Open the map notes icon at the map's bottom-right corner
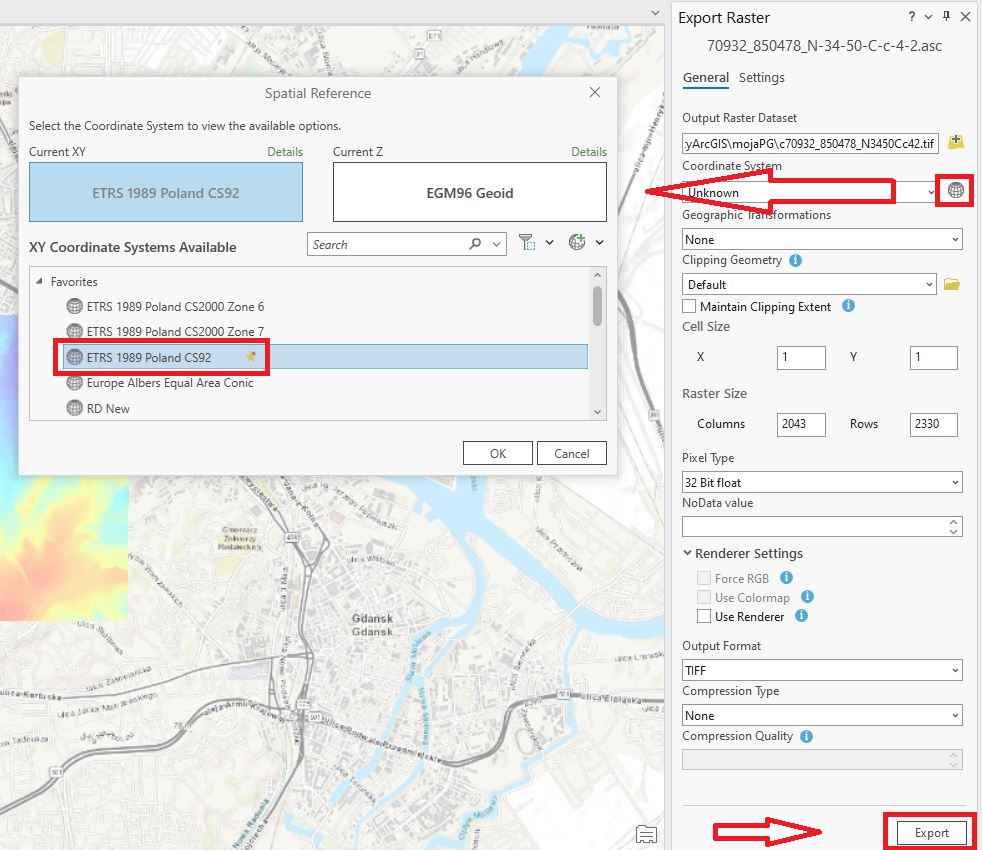982x850 pixels. [x=646, y=834]
